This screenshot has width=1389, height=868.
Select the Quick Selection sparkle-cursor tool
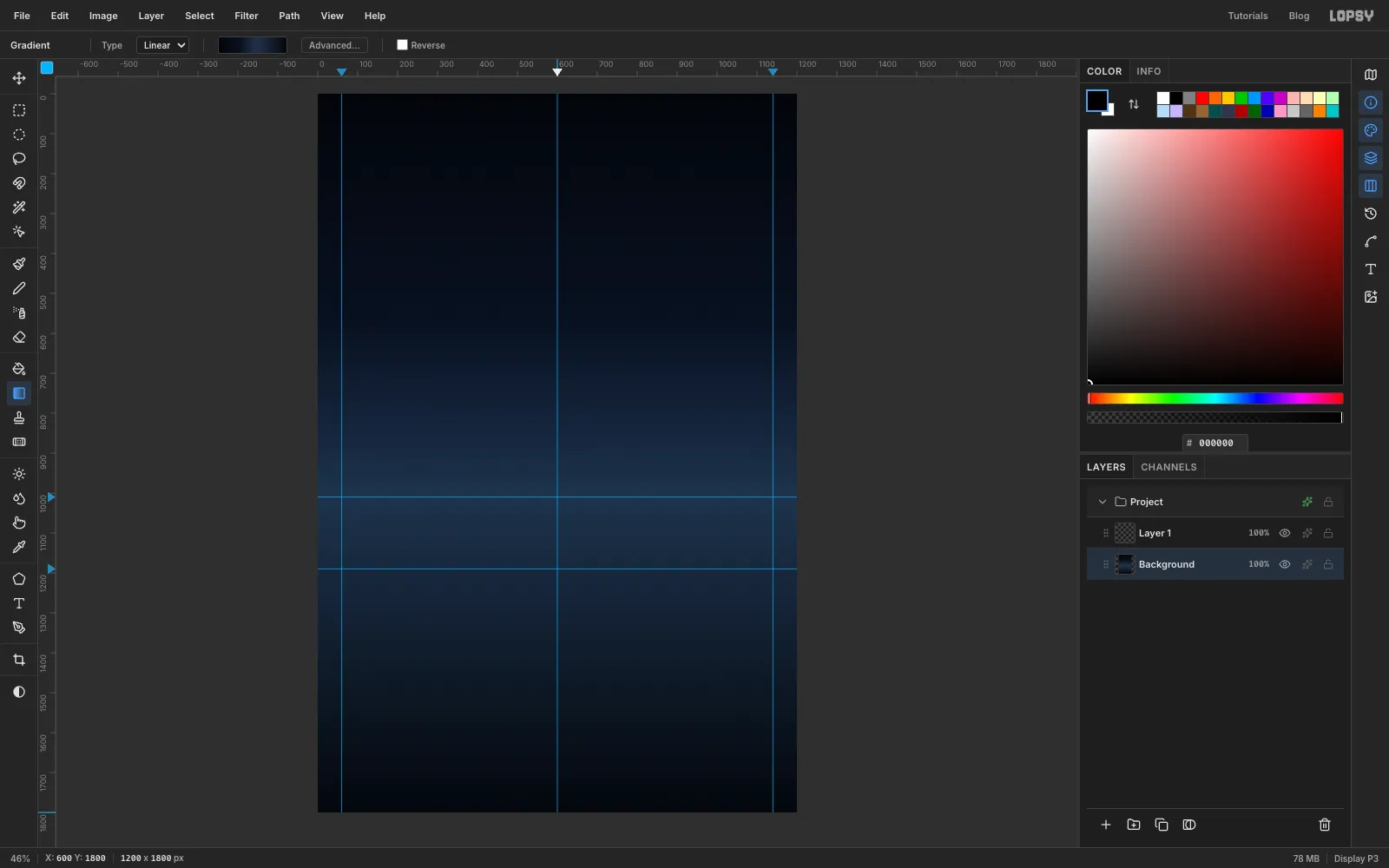click(19, 232)
